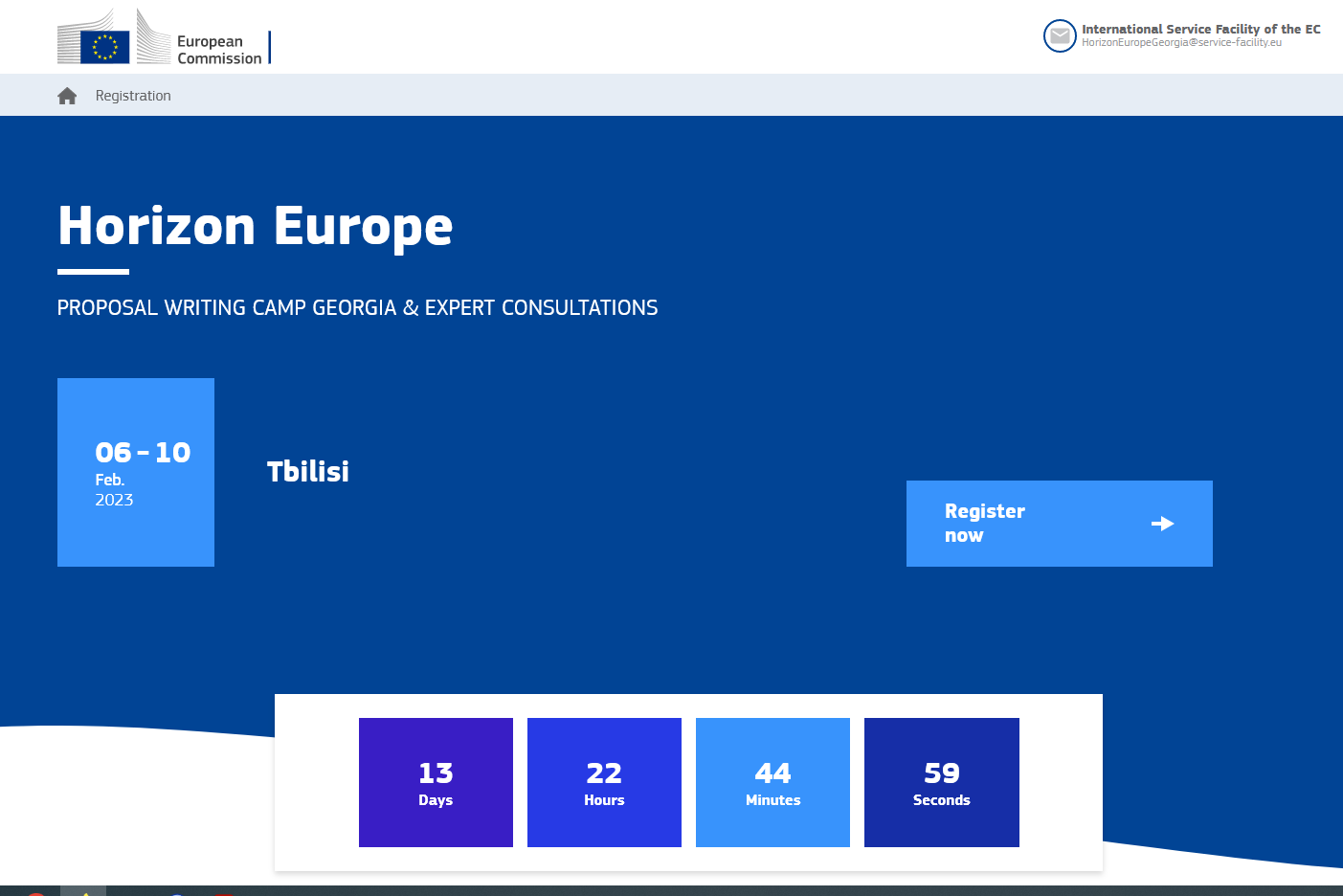Select the 22 Hours countdown tile
Screen dimensions: 1343x896
click(x=604, y=782)
